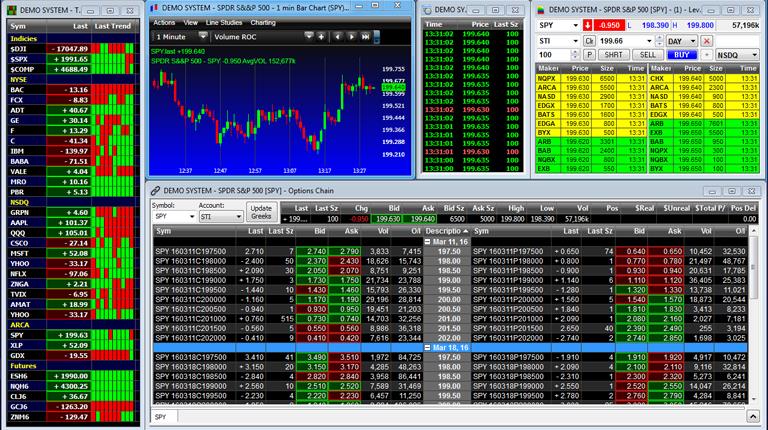This screenshot has height=430, width=768.
Task: Open the STI account dropdown in the Level 2 window
Action: click(575, 41)
